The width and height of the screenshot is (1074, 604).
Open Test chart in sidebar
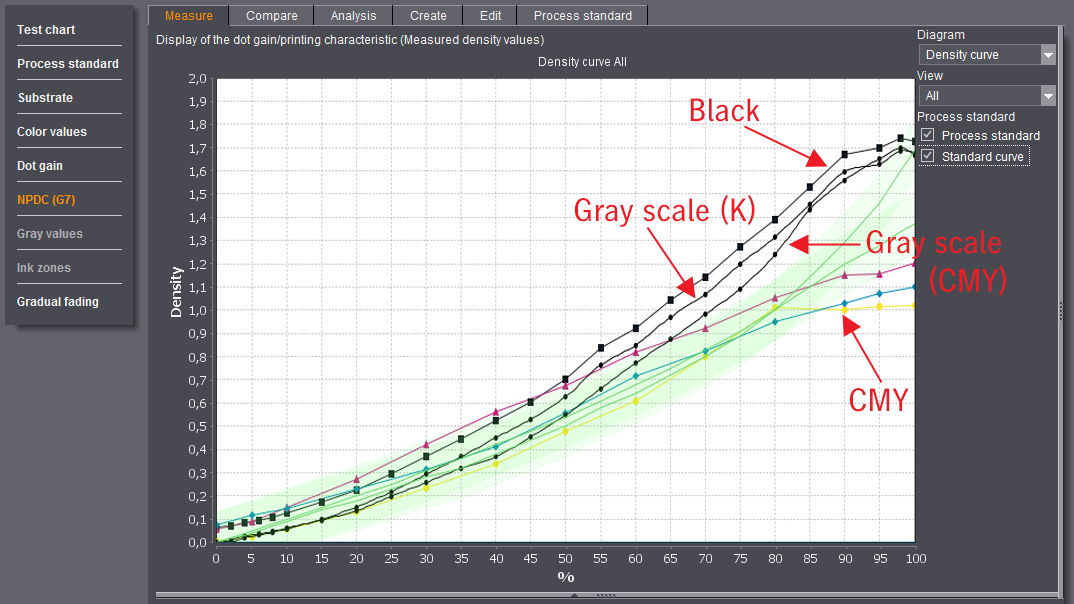pos(46,30)
